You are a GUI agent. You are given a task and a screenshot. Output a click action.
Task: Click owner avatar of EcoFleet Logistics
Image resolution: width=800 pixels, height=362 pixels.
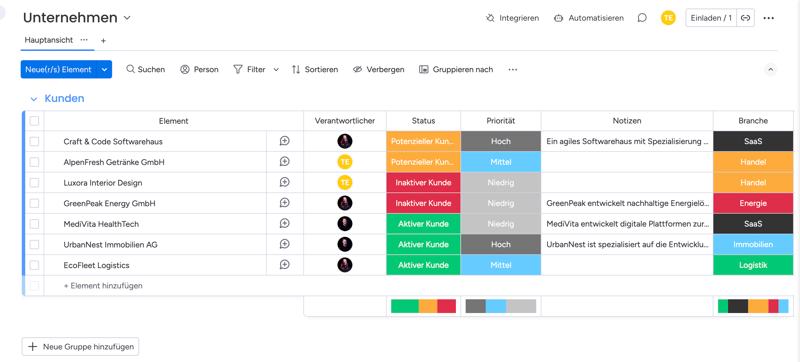pos(345,265)
